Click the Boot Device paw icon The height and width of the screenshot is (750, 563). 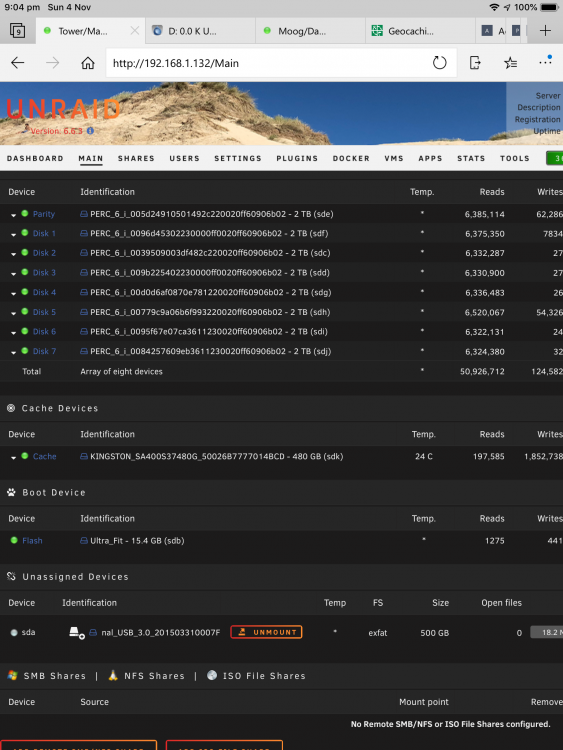11,492
